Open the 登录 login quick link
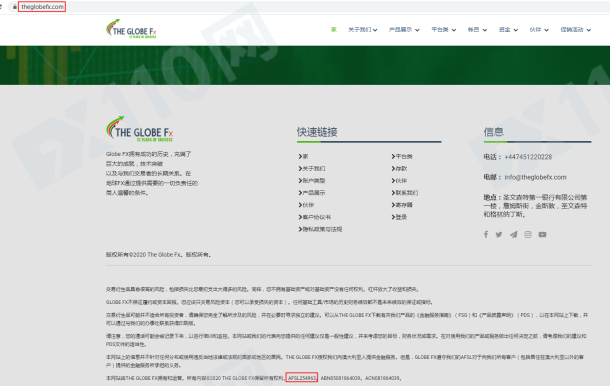Viewport: 610px width, 386px height. 399,217
